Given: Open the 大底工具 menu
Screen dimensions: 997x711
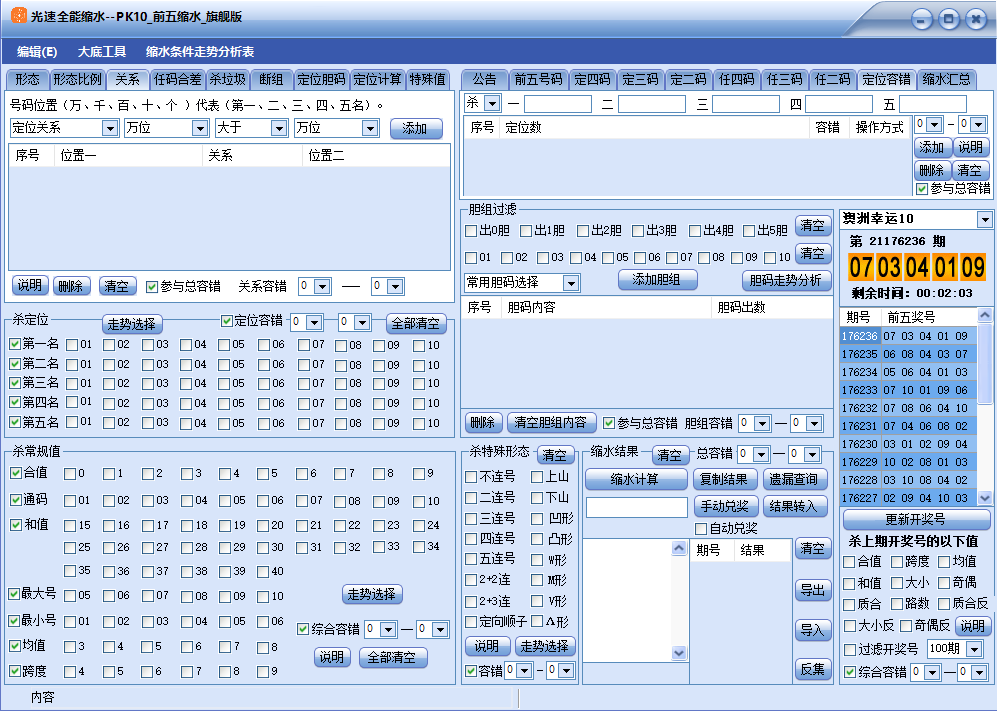Looking at the screenshot, I should pos(102,52).
